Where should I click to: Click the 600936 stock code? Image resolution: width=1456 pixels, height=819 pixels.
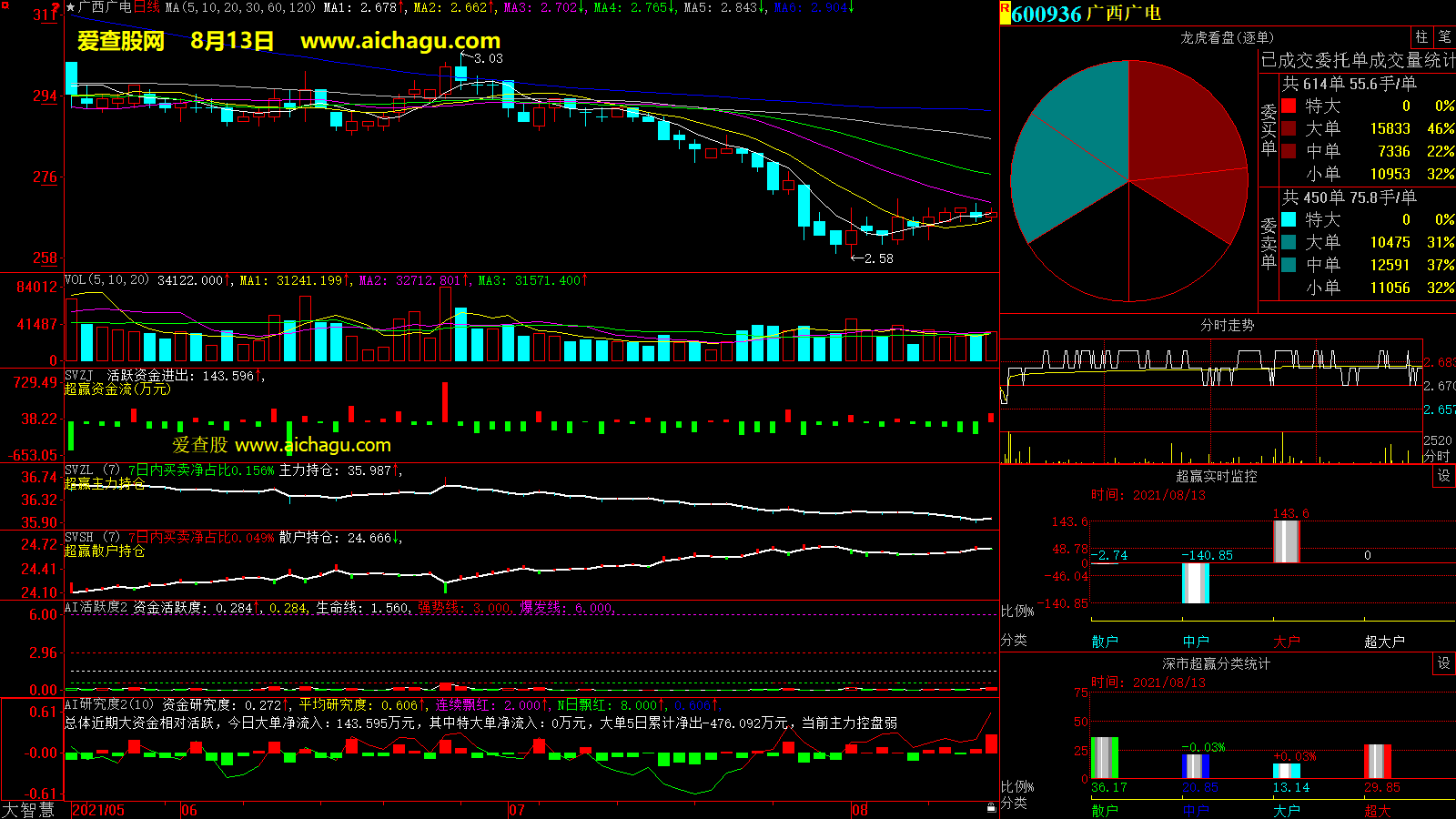coord(1046,14)
